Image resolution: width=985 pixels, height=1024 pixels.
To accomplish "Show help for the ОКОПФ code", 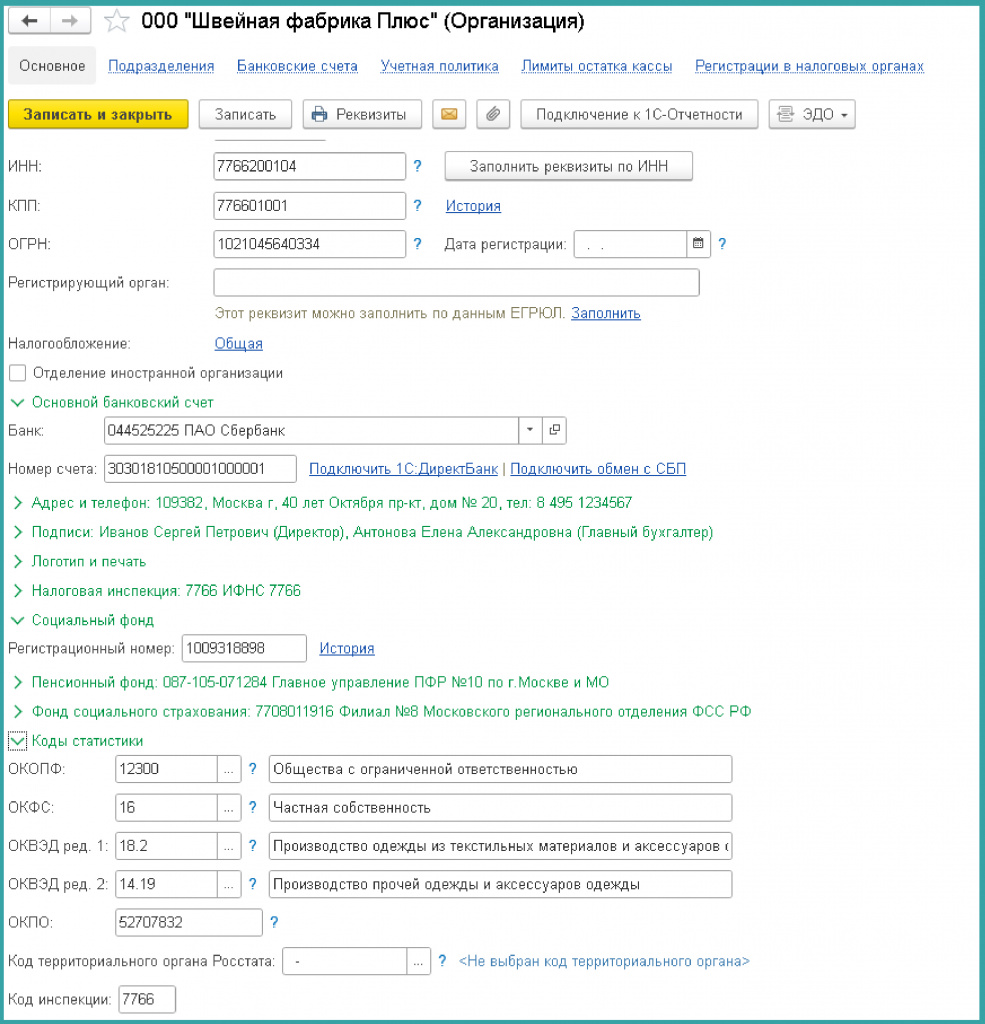I will tap(253, 769).
